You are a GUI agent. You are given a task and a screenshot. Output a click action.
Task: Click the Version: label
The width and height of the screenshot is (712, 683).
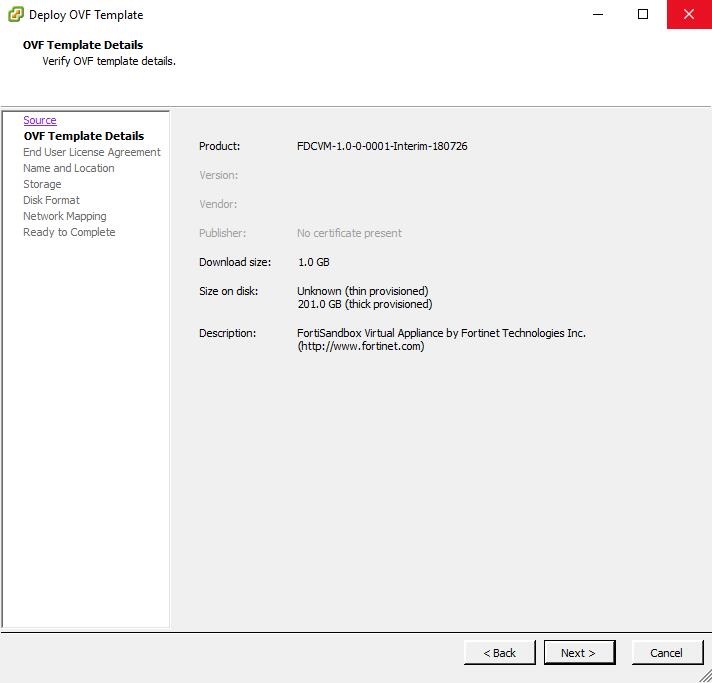coord(218,175)
